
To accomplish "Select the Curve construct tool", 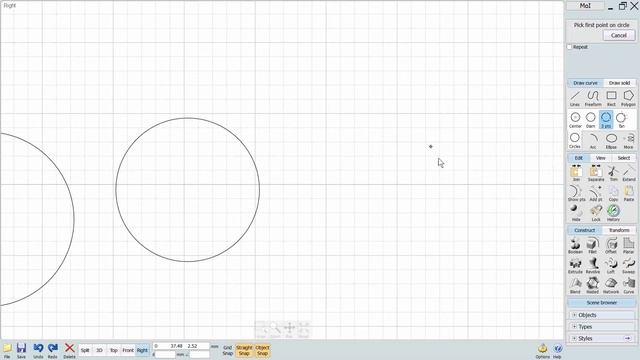I will [629, 285].
